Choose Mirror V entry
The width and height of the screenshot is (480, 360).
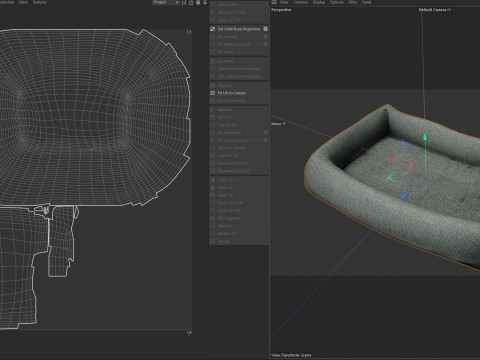239,117
